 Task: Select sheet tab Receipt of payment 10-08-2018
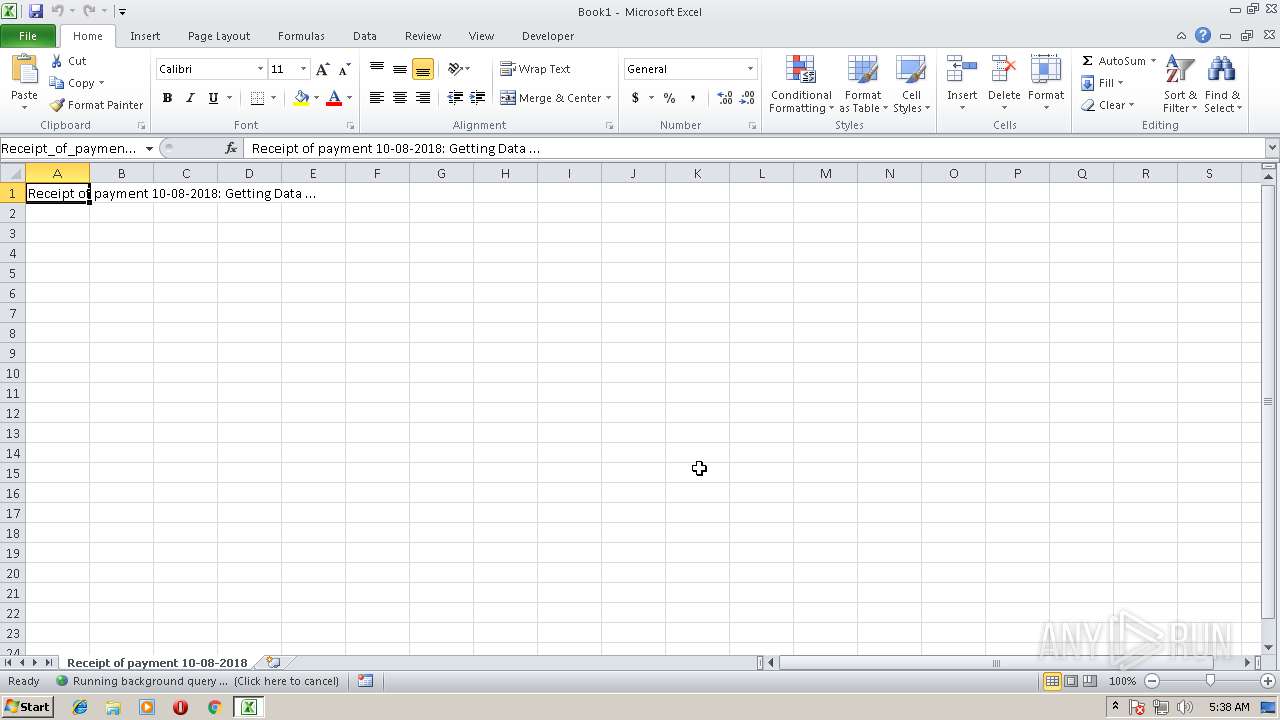coord(157,663)
